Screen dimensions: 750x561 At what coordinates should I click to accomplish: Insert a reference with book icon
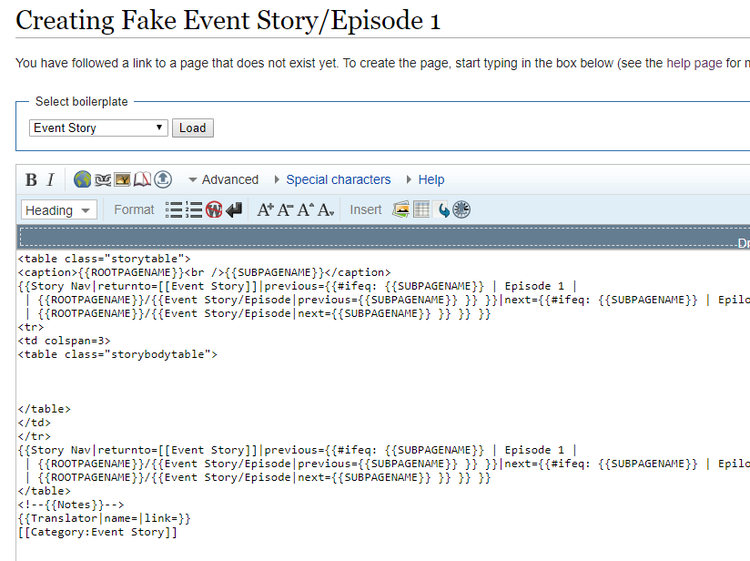point(143,180)
